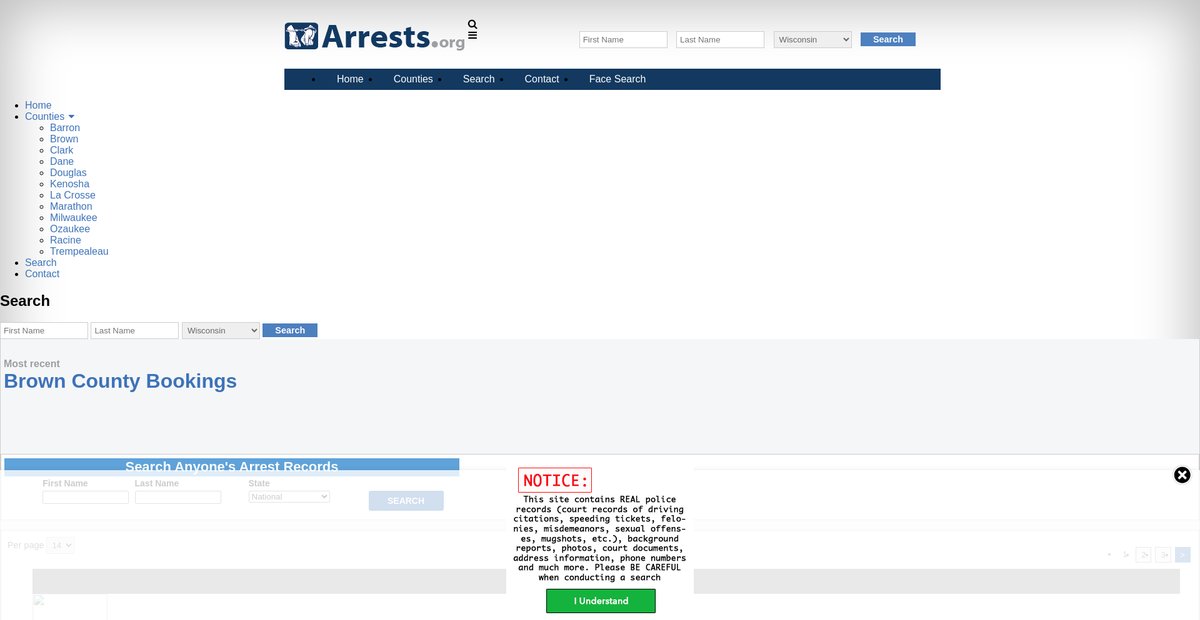Open the Racine county link
Screen dimensions: 1200x620
point(66,240)
